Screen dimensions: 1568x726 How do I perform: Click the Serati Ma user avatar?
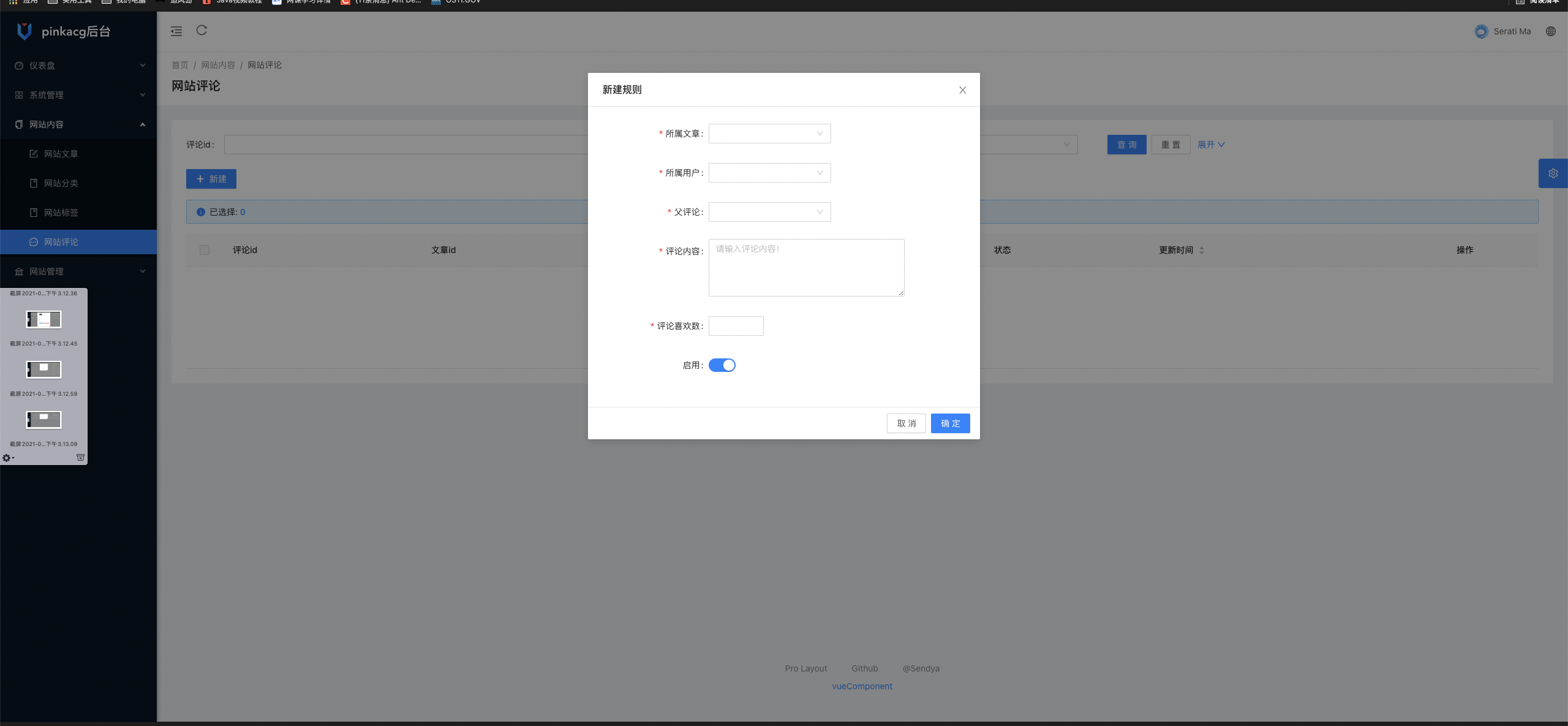[x=1481, y=31]
